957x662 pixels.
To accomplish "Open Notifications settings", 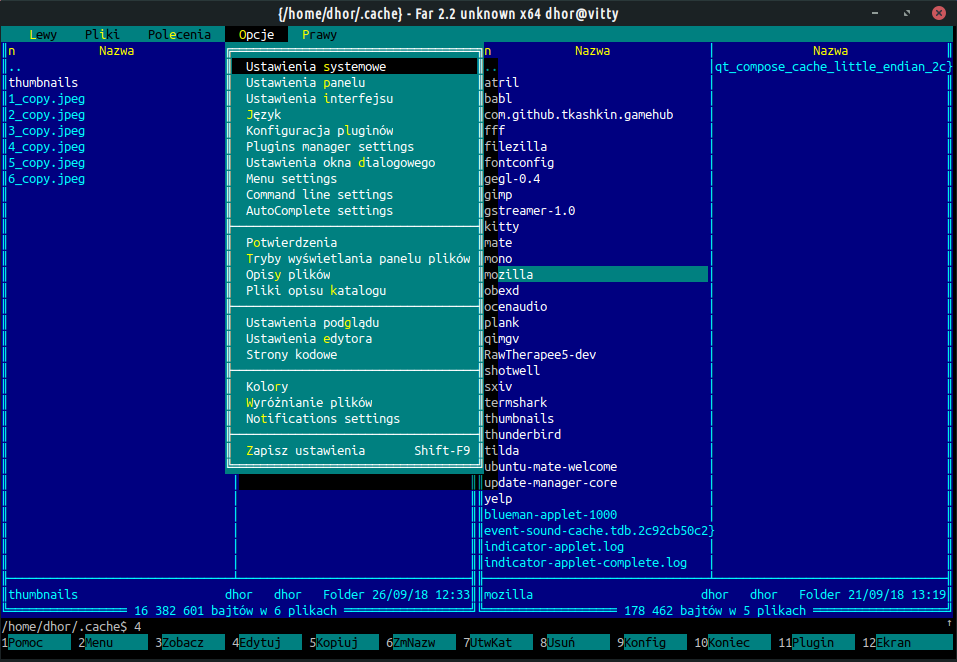I will pos(354,419).
